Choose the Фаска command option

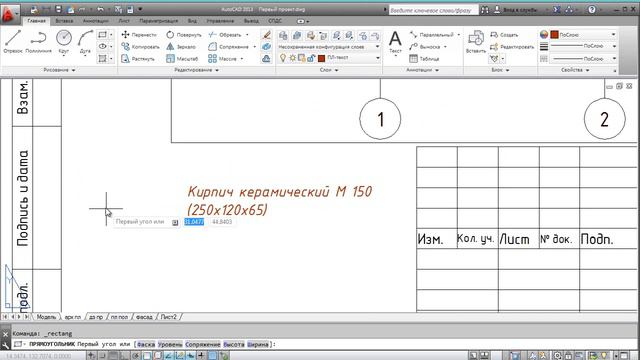point(146,344)
